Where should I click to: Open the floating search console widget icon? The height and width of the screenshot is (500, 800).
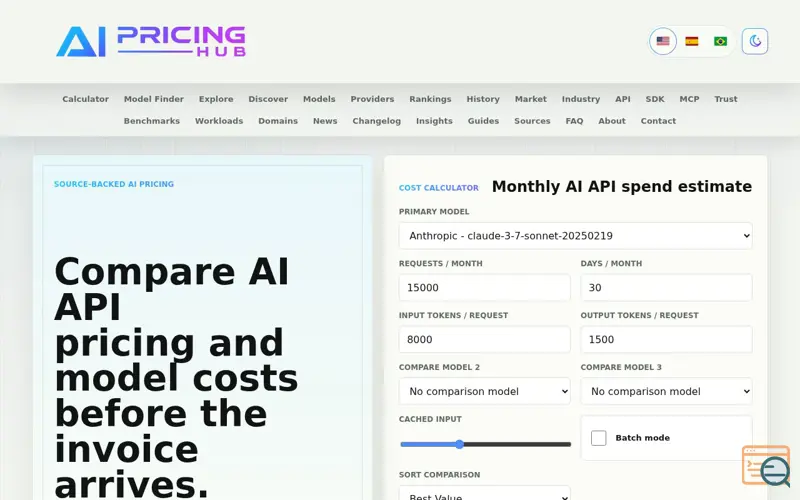[x=766, y=466]
